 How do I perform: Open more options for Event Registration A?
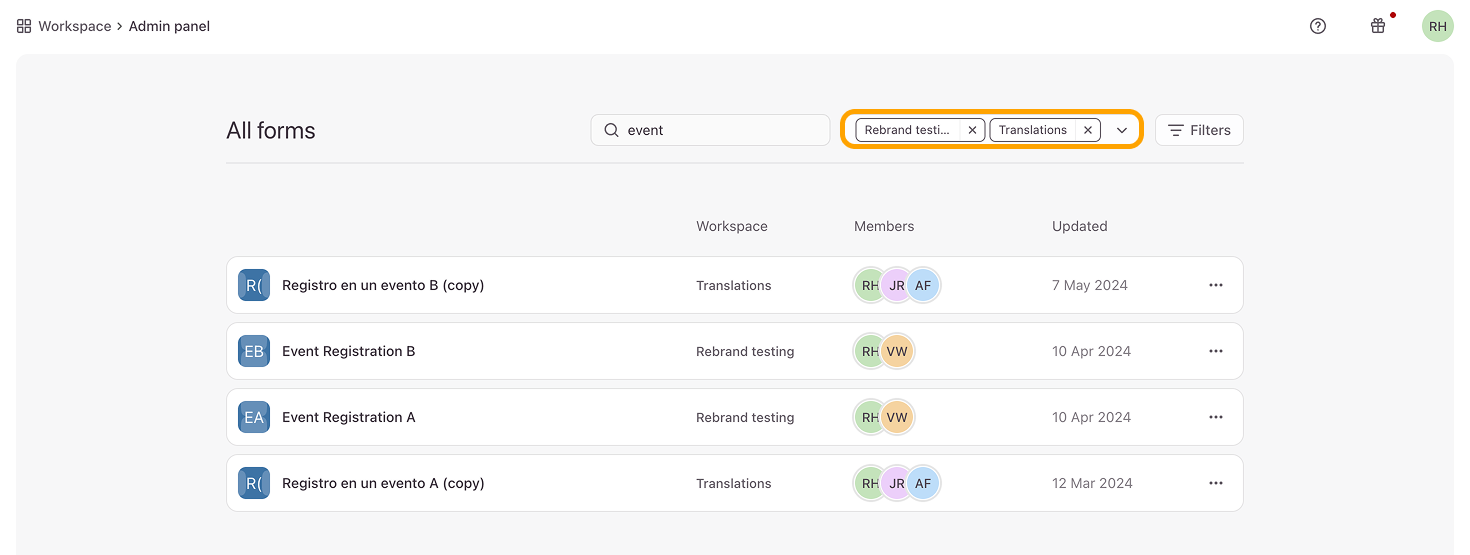point(1216,417)
